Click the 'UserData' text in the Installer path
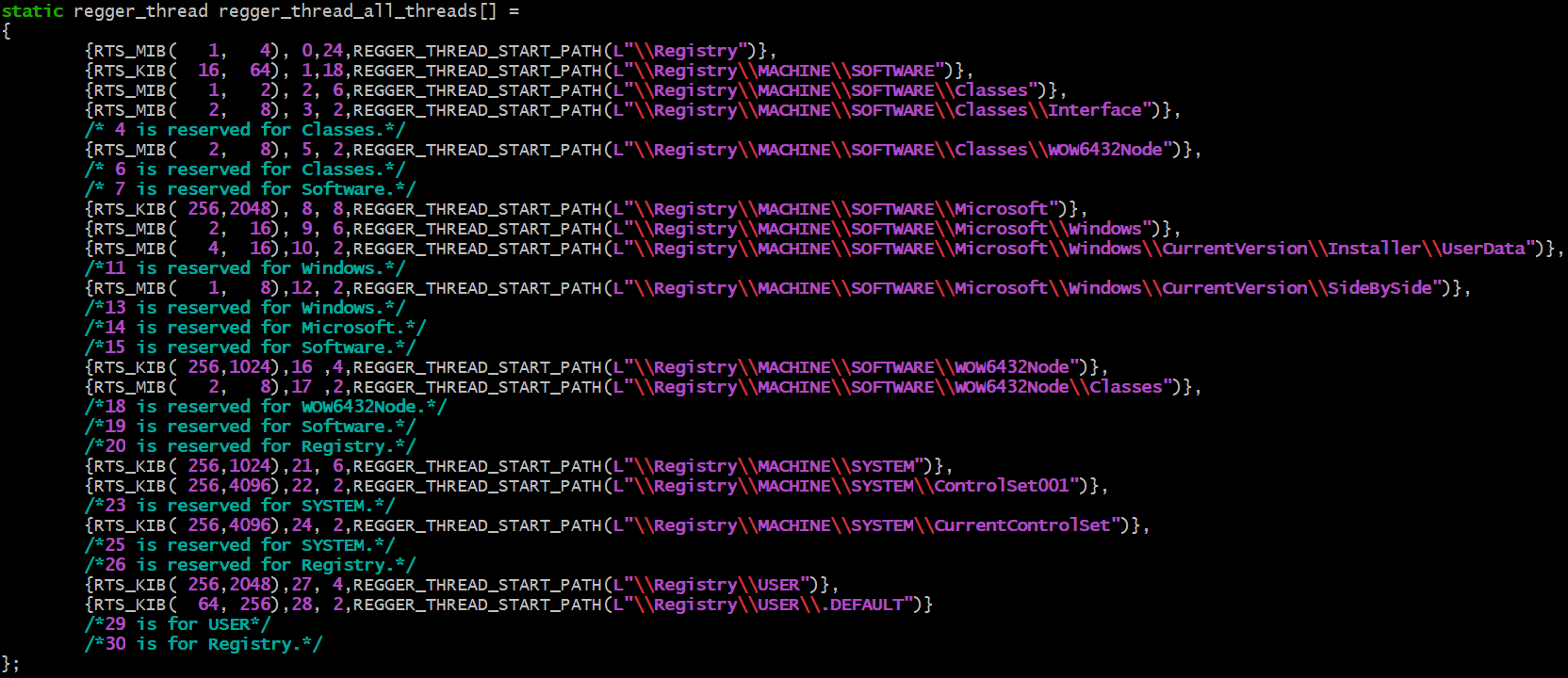This screenshot has height=678, width=1568. 1482,249
